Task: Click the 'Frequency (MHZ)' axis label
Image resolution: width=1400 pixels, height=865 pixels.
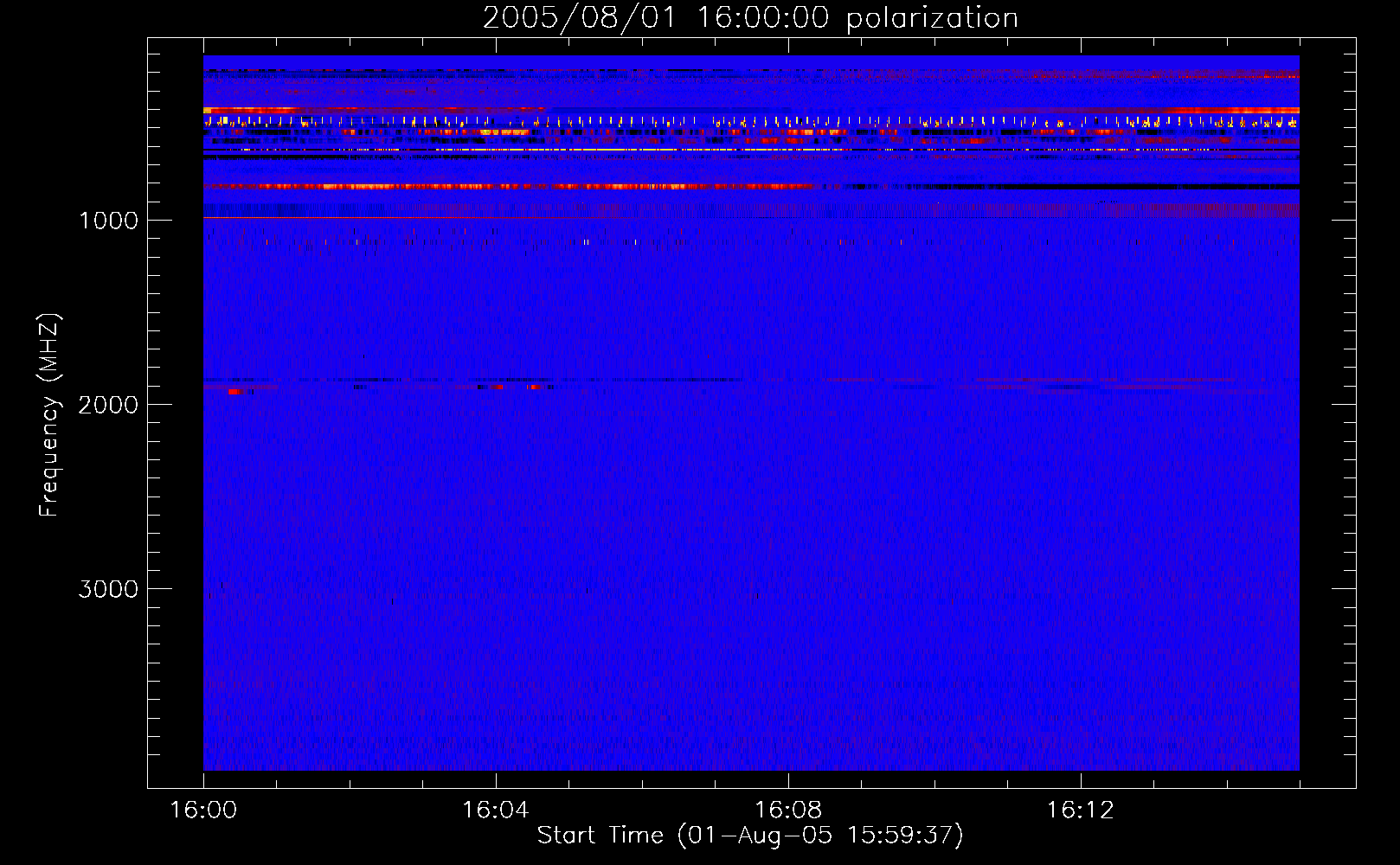Action: (49, 415)
